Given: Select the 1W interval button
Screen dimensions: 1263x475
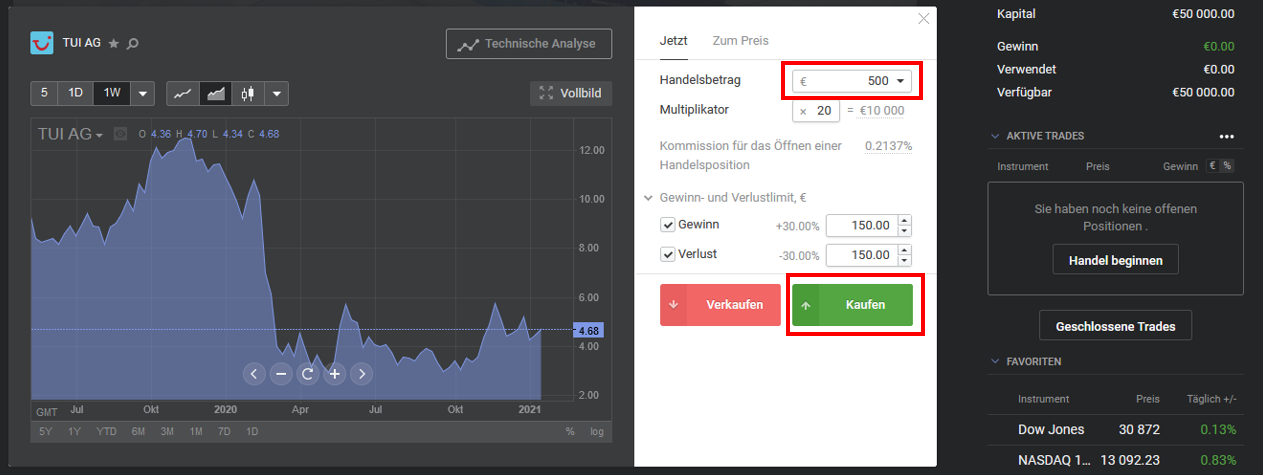Looking at the screenshot, I should (112, 93).
